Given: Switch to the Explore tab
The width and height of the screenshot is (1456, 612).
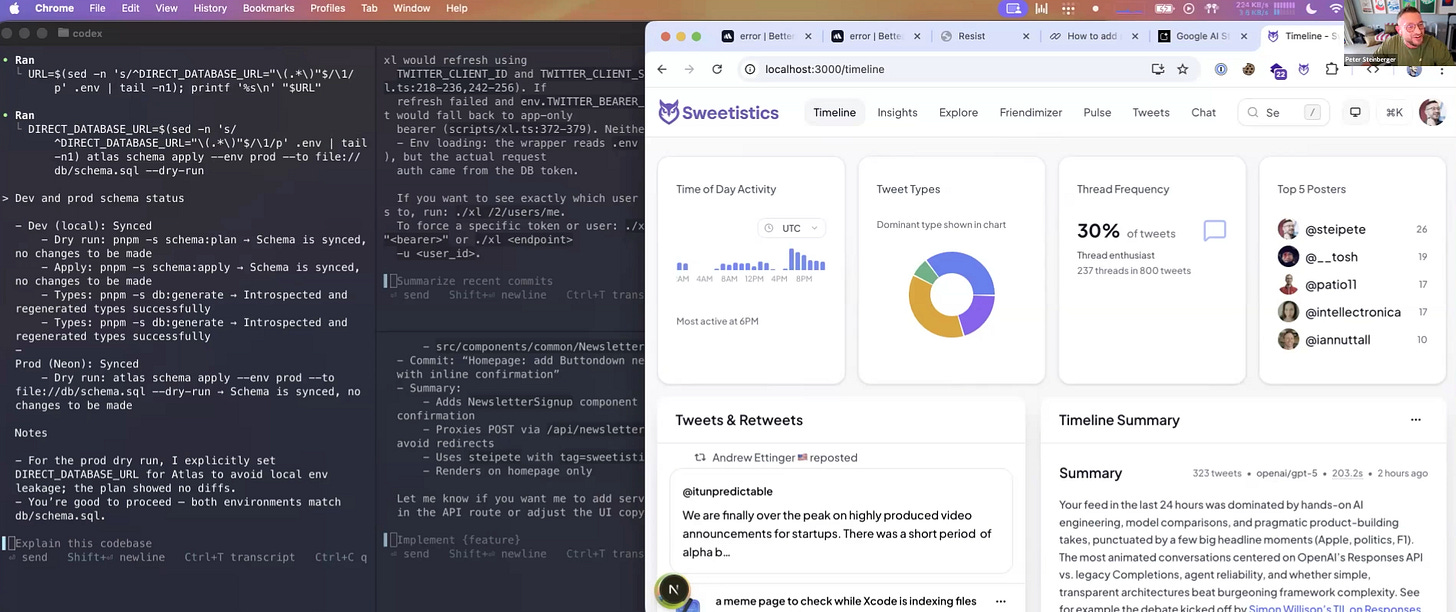Looking at the screenshot, I should click(x=958, y=112).
